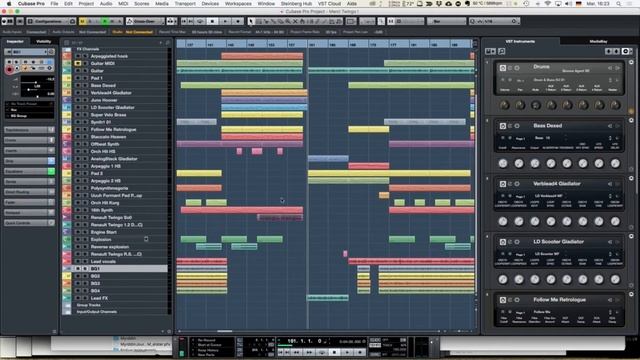Open the Transport menu

point(185,4)
